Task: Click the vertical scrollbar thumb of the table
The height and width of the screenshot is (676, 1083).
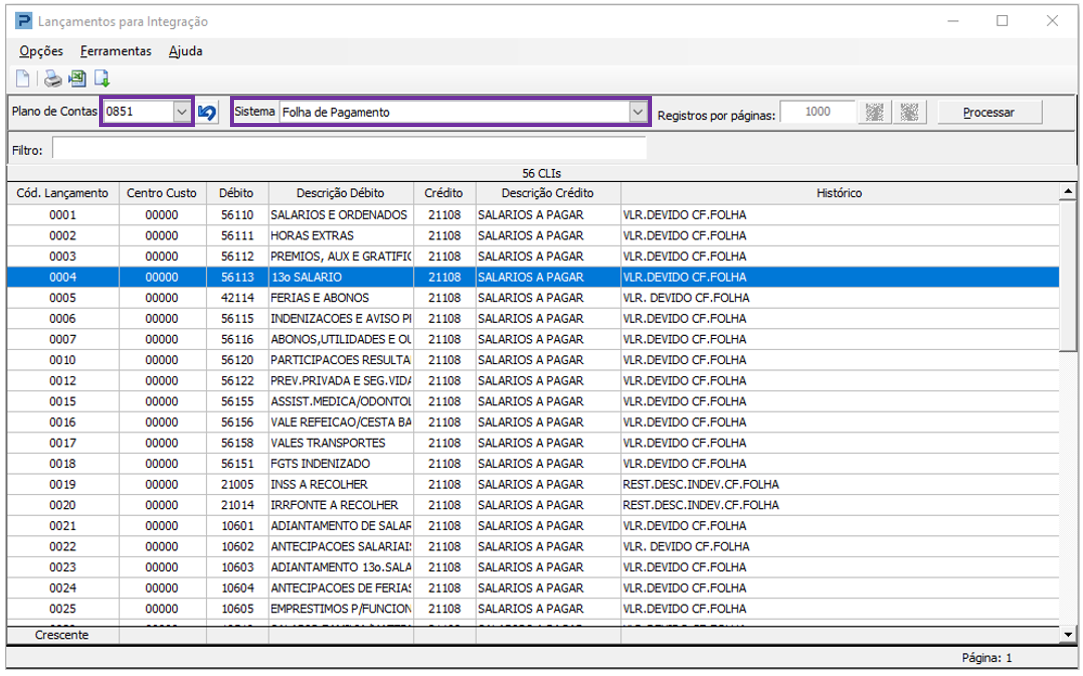Action: 1068,276
